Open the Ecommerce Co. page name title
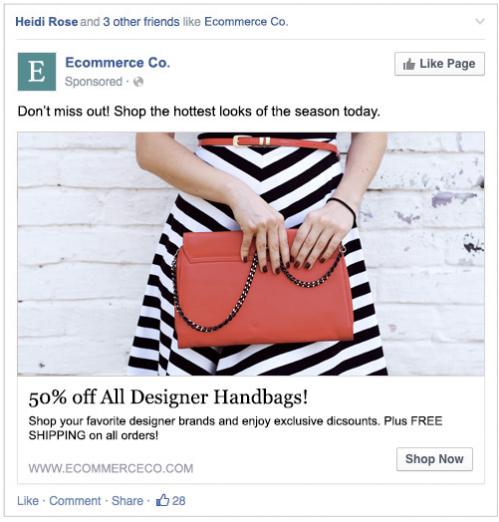This screenshot has height=522, width=499. 117,62
